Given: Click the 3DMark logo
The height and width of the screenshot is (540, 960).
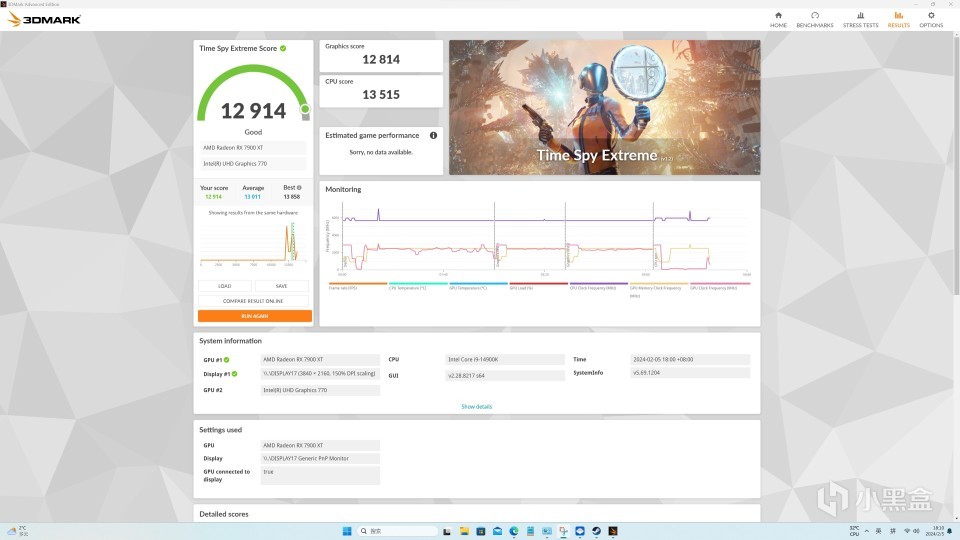Looking at the screenshot, I should [44, 20].
